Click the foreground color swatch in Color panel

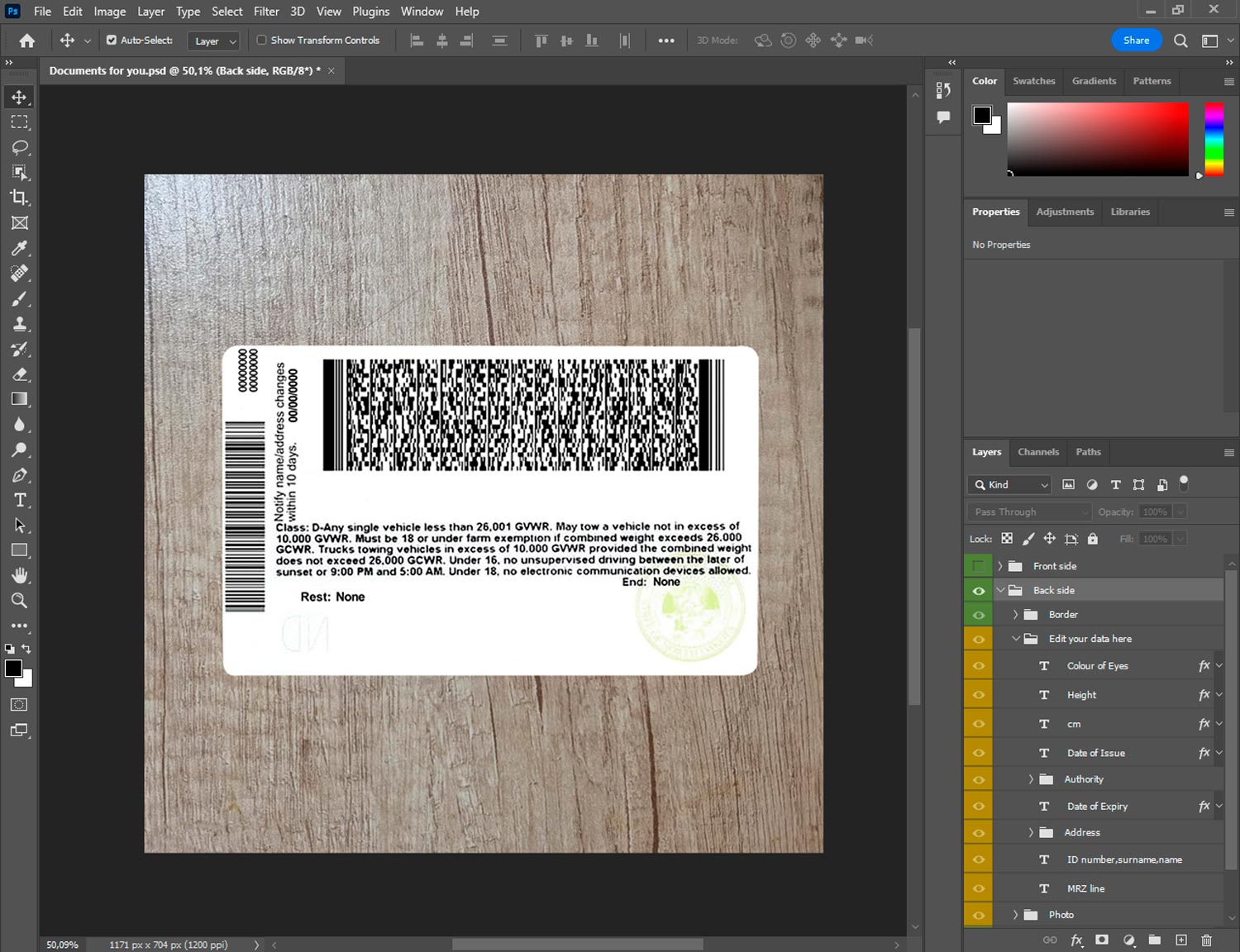982,115
